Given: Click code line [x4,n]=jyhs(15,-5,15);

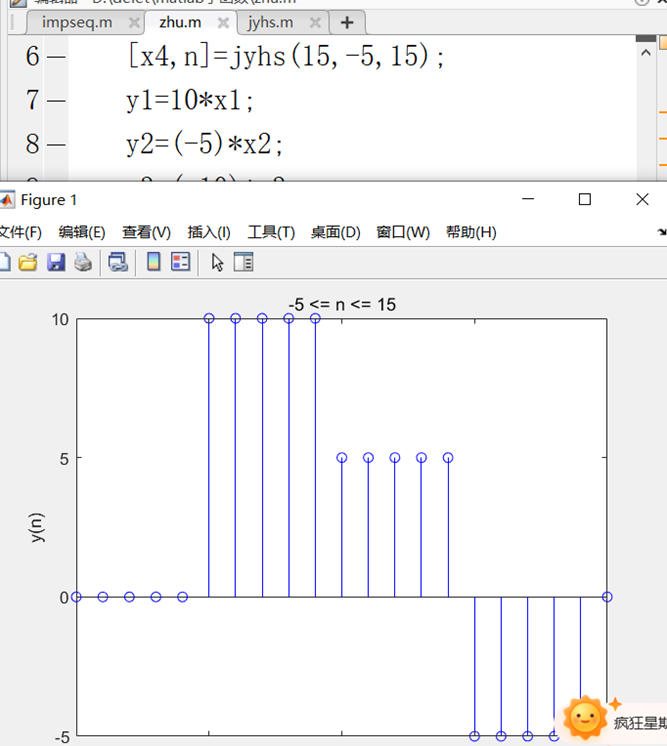Looking at the screenshot, I should (x=286, y=56).
